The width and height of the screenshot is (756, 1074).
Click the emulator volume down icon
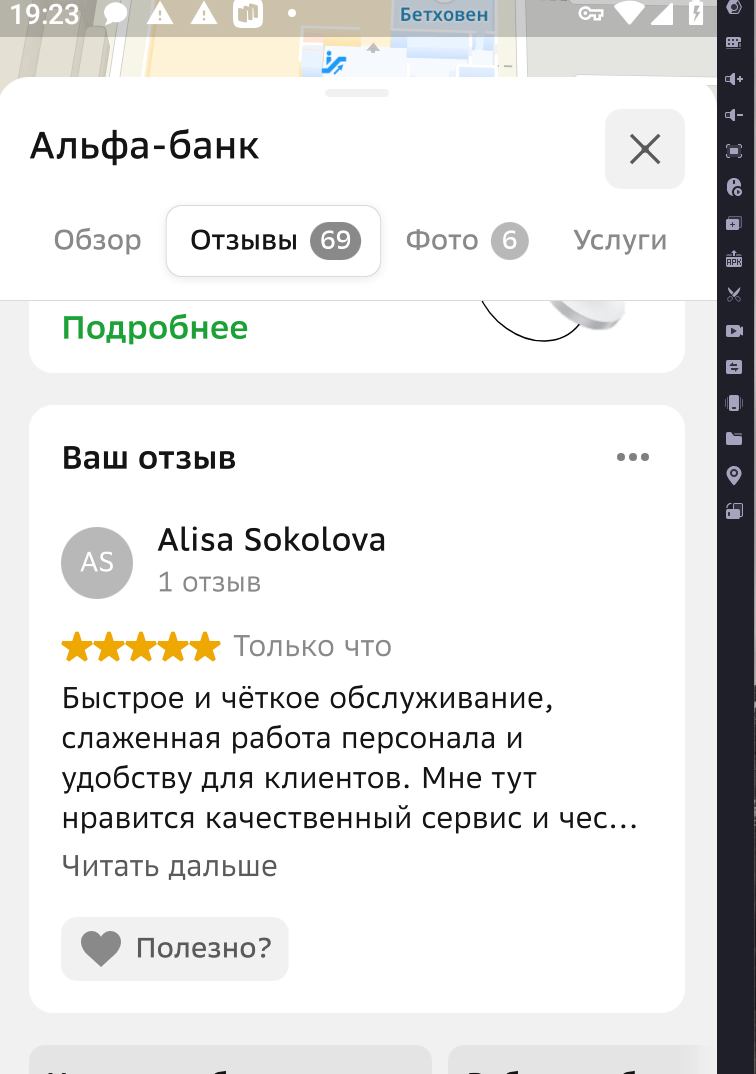[734, 115]
